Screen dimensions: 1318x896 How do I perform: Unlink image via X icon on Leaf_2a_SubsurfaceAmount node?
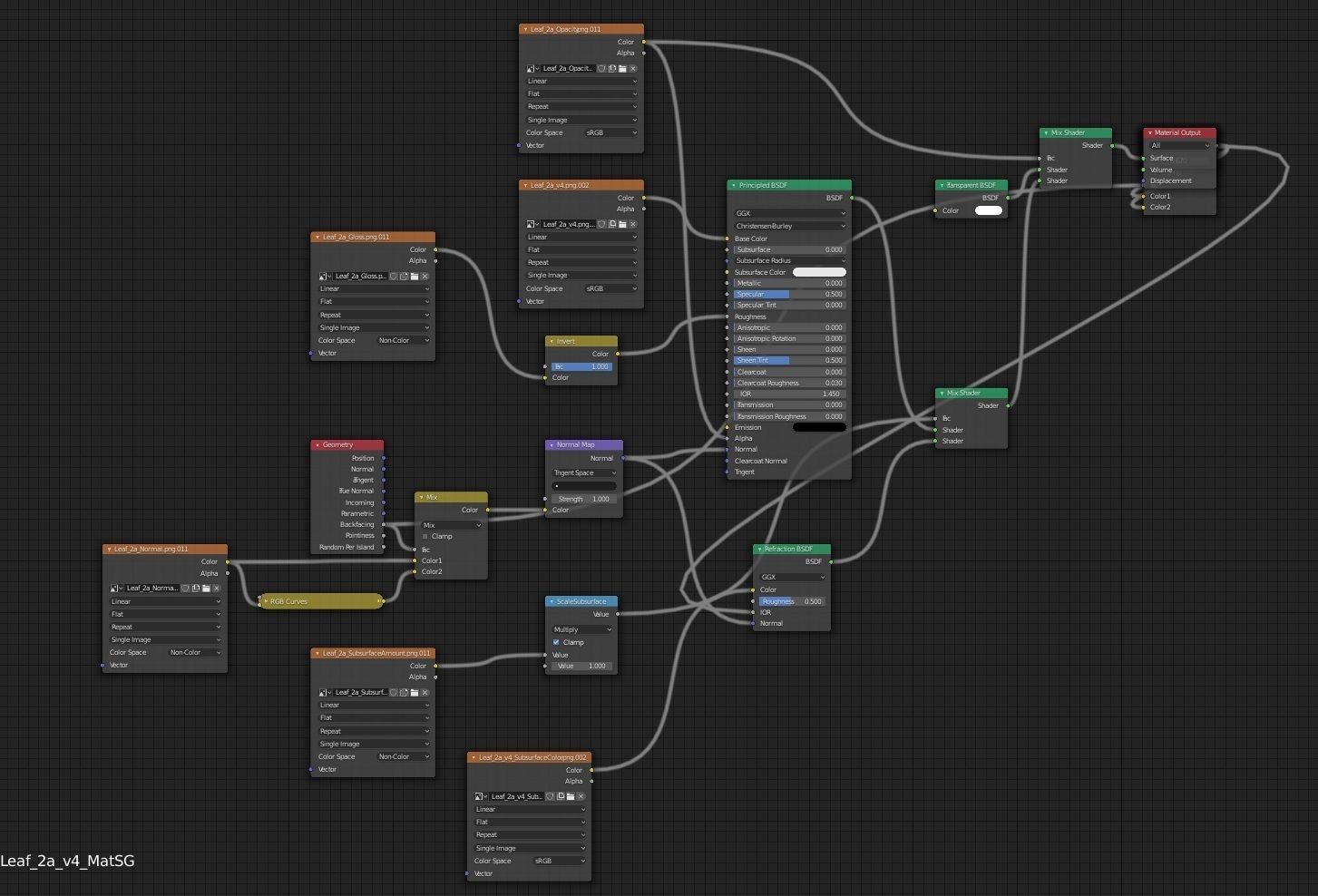point(425,692)
